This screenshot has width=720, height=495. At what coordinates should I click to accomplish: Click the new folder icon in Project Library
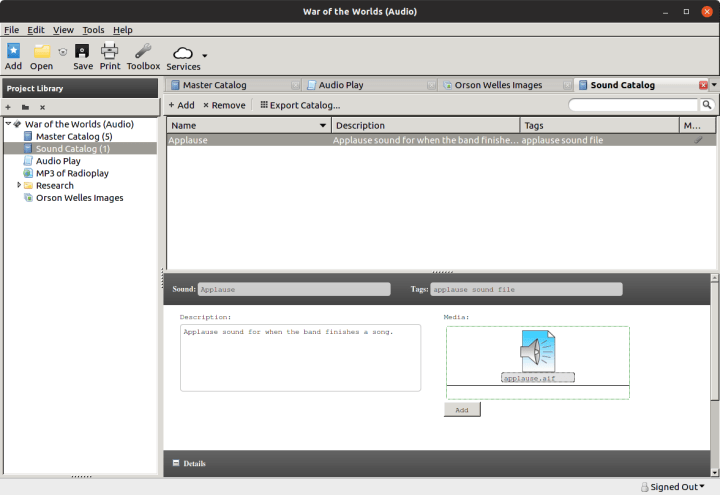coord(25,107)
